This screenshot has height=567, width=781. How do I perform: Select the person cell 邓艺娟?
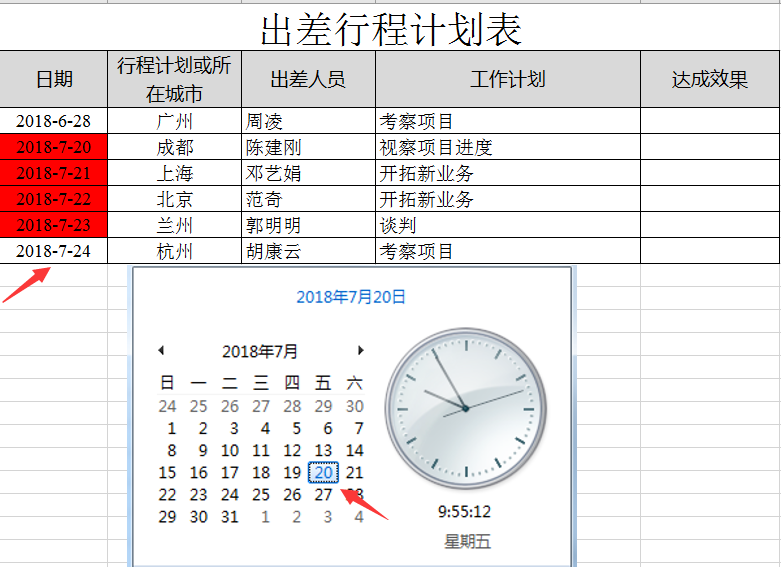pyautogui.click(x=308, y=173)
